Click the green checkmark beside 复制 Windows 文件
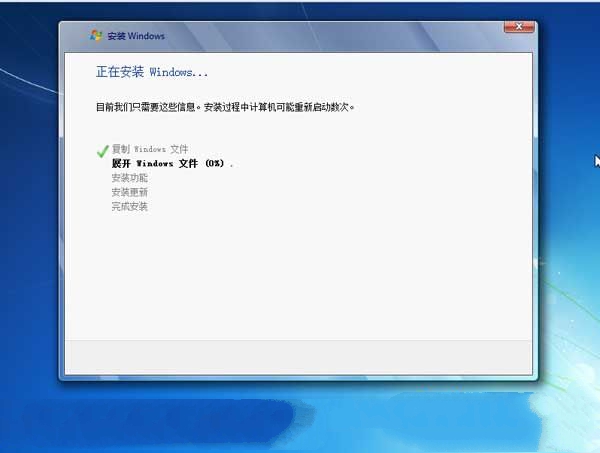Viewport: 600px width, 453px height. tap(102, 150)
